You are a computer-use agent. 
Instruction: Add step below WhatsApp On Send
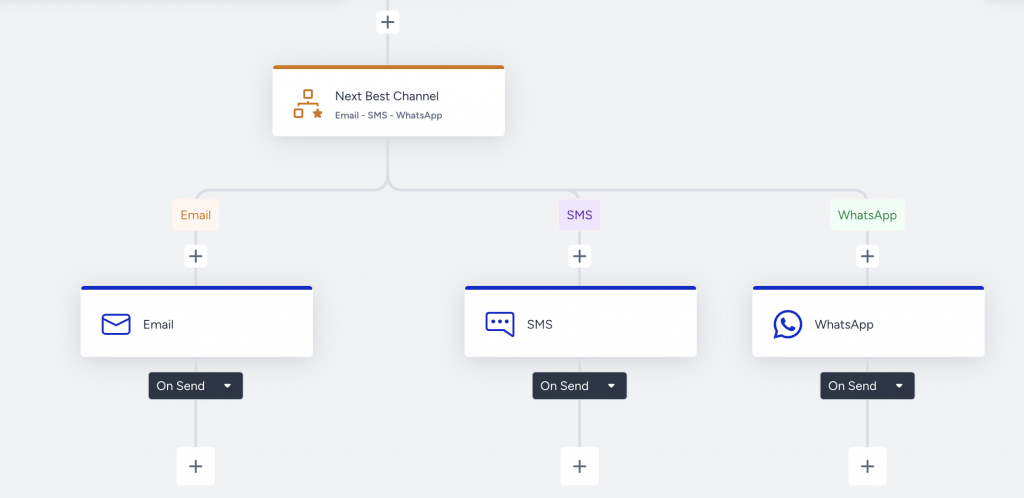coord(867,466)
